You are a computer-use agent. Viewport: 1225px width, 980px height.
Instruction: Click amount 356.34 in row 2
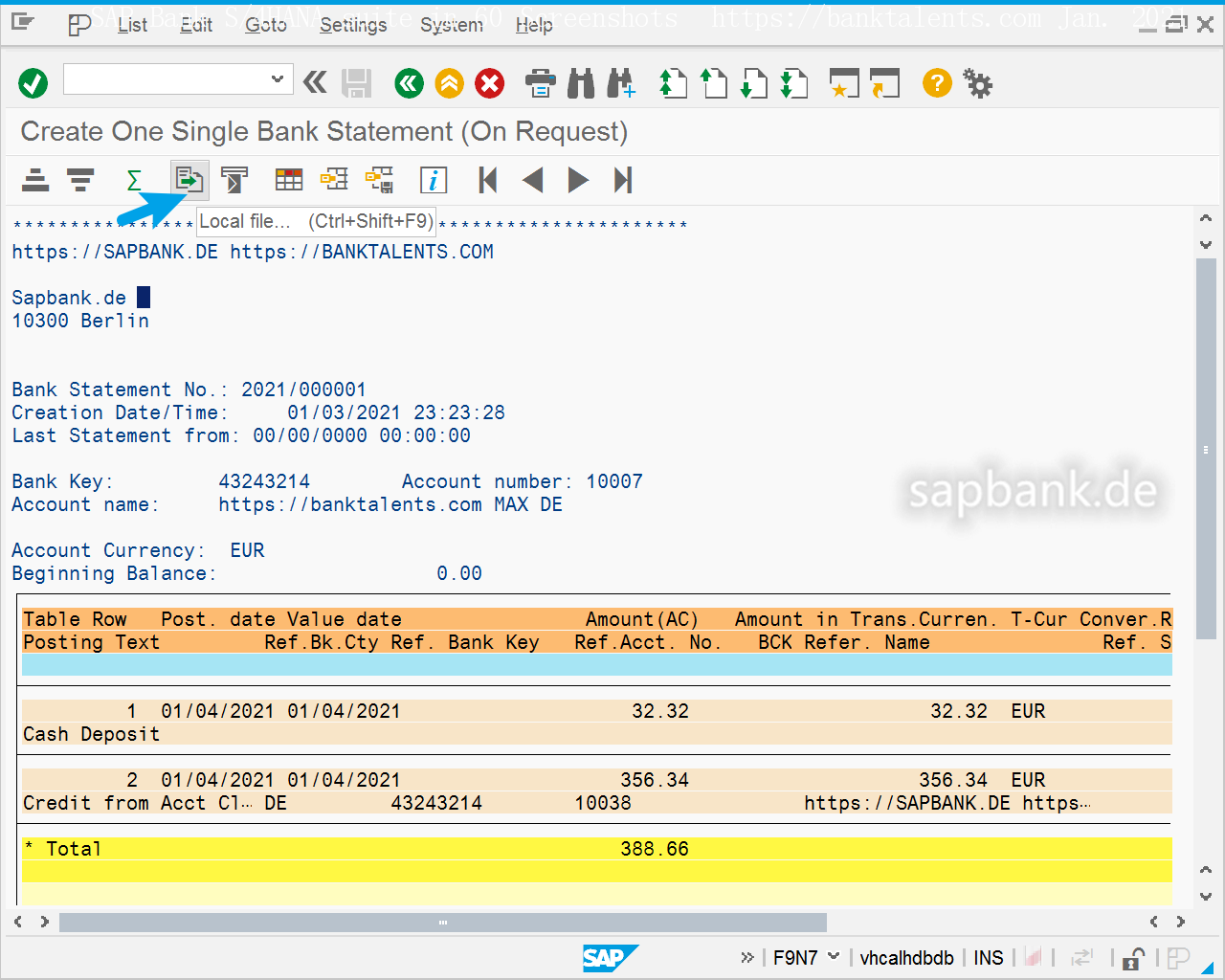tap(655, 780)
